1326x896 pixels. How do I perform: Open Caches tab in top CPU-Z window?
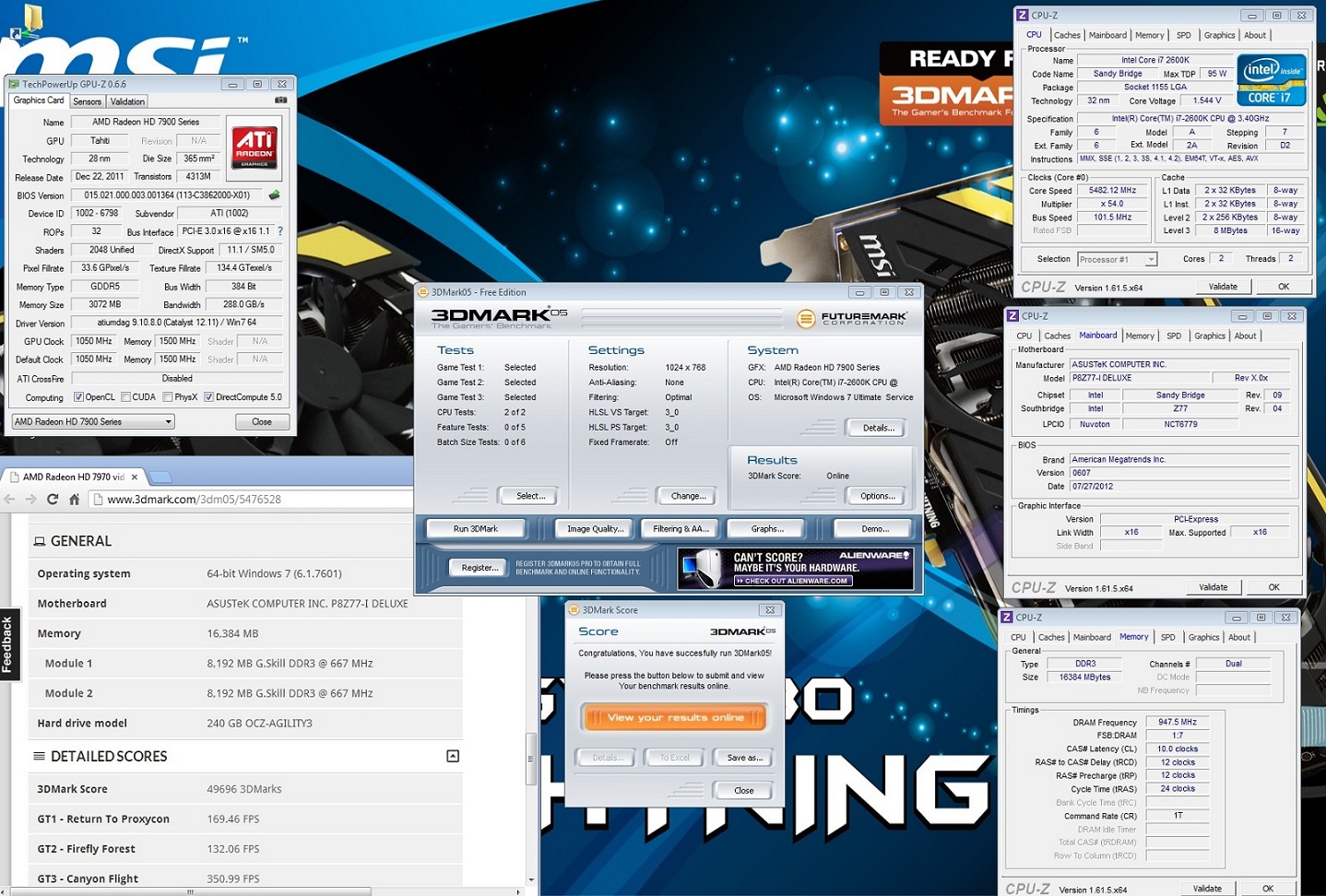[1067, 35]
